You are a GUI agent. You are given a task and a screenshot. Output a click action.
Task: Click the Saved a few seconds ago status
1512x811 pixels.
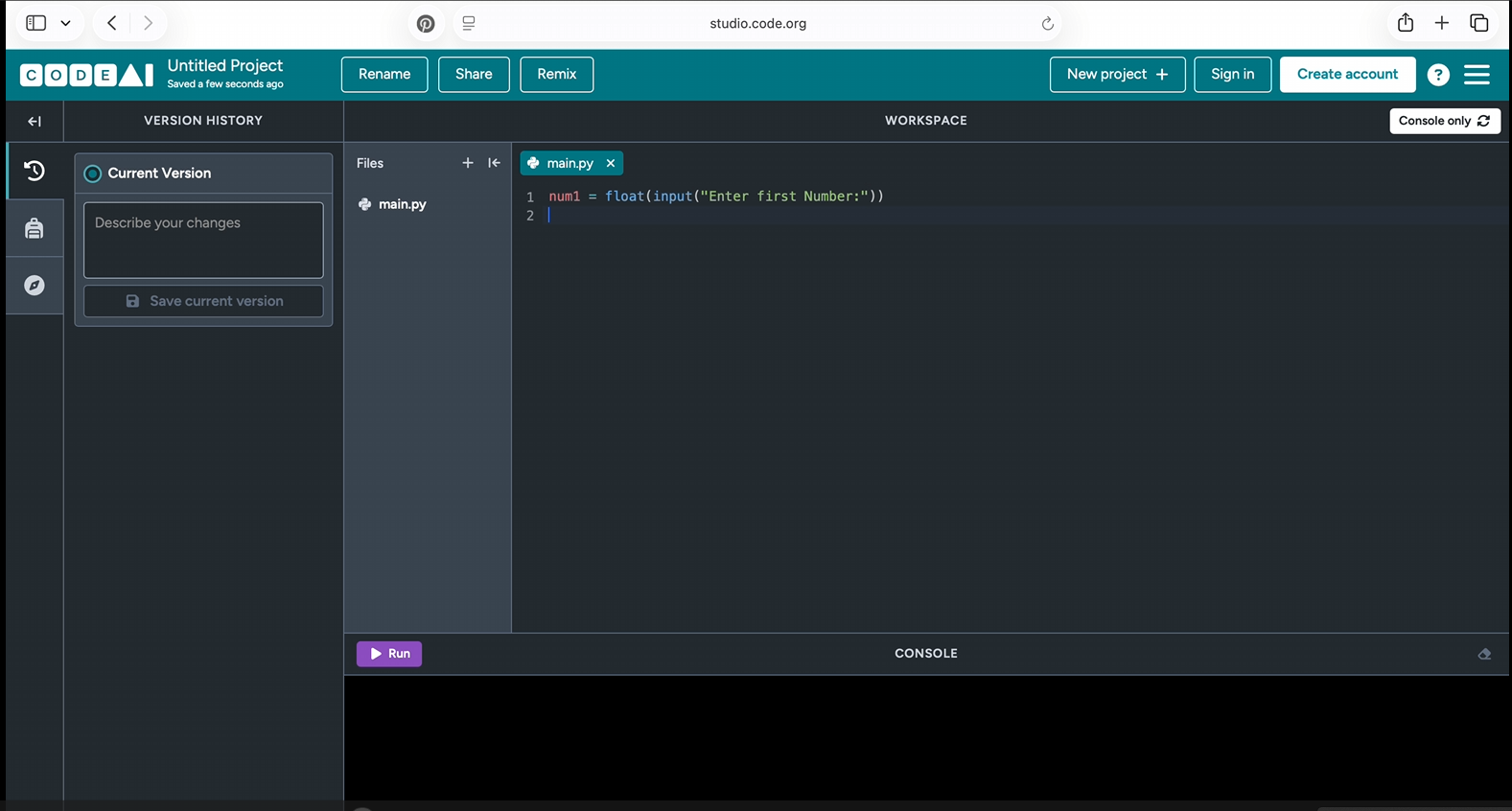[x=225, y=84]
